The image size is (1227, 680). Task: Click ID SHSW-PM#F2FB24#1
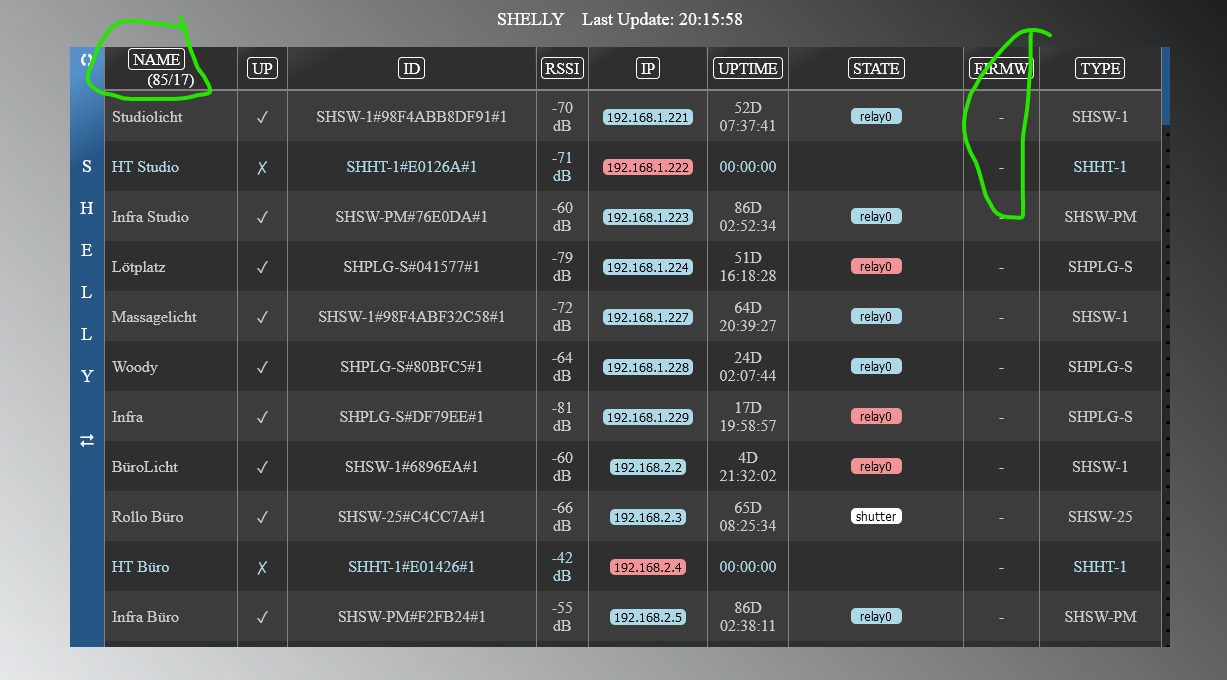pos(411,617)
